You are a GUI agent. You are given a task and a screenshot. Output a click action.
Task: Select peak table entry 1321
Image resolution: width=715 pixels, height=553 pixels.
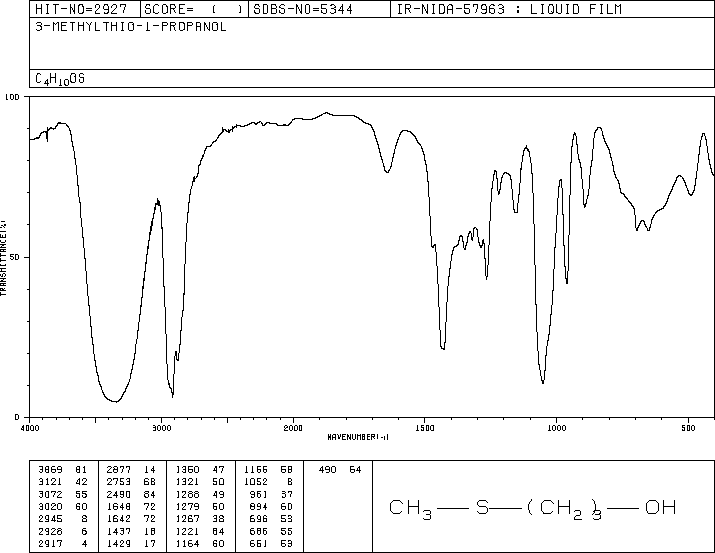(187, 481)
